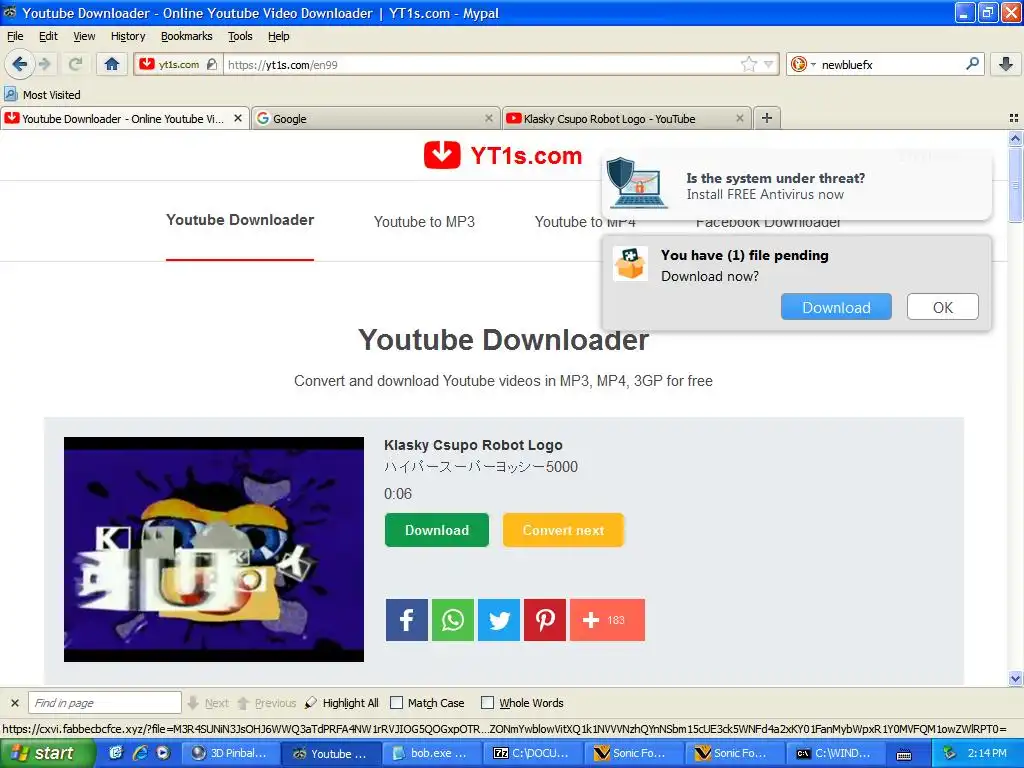1024x768 pixels.
Task: Go back with the browser back arrow
Action: [x=20, y=64]
